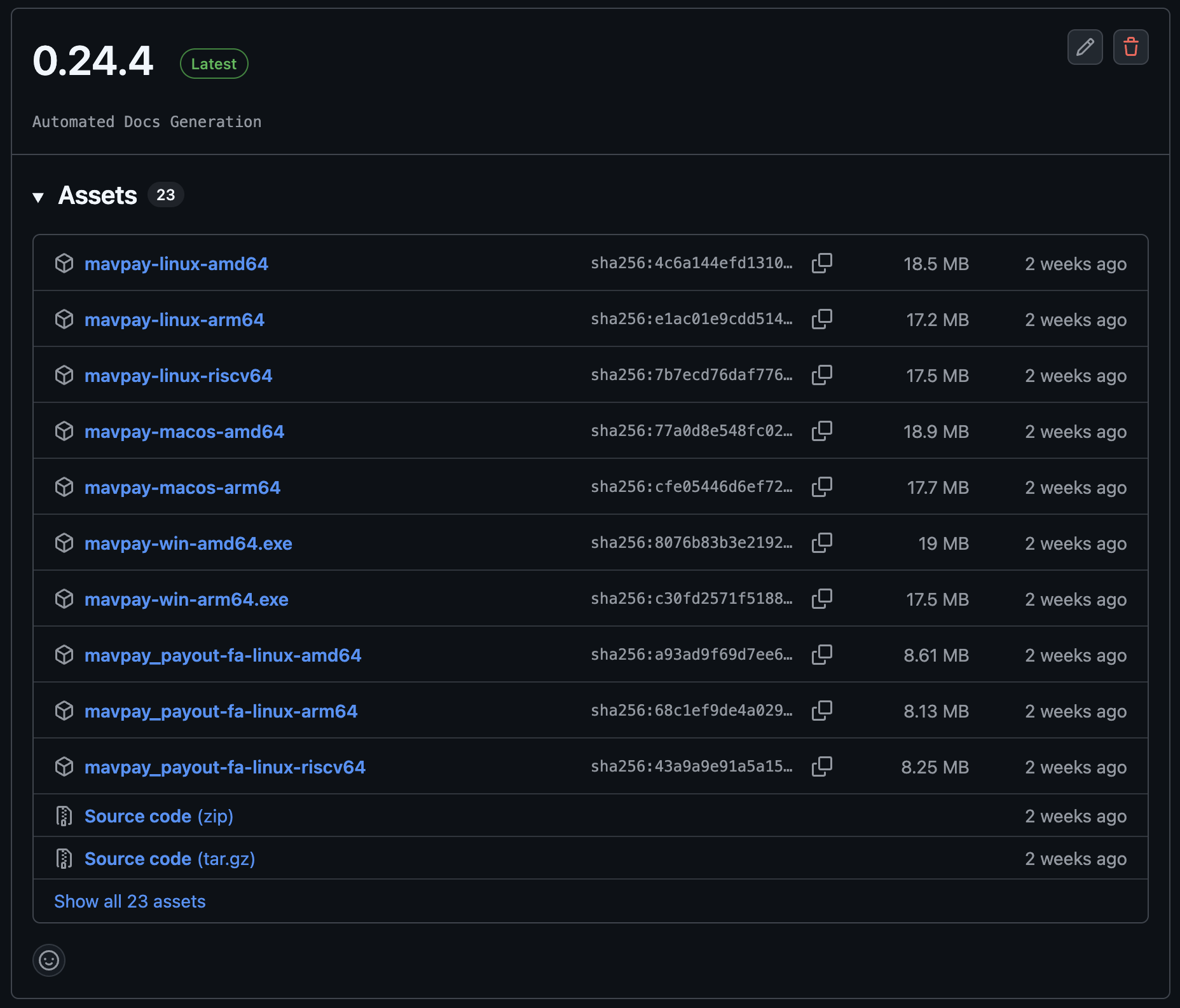Copy the sha256 hash for mavpay-linux-riscv64
This screenshot has height=1008, width=1180.
click(x=821, y=375)
